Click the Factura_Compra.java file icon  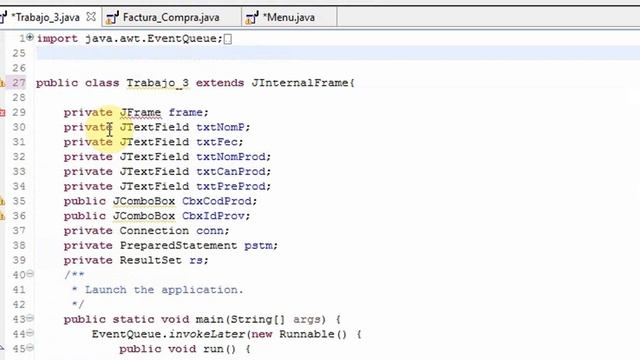(112, 18)
